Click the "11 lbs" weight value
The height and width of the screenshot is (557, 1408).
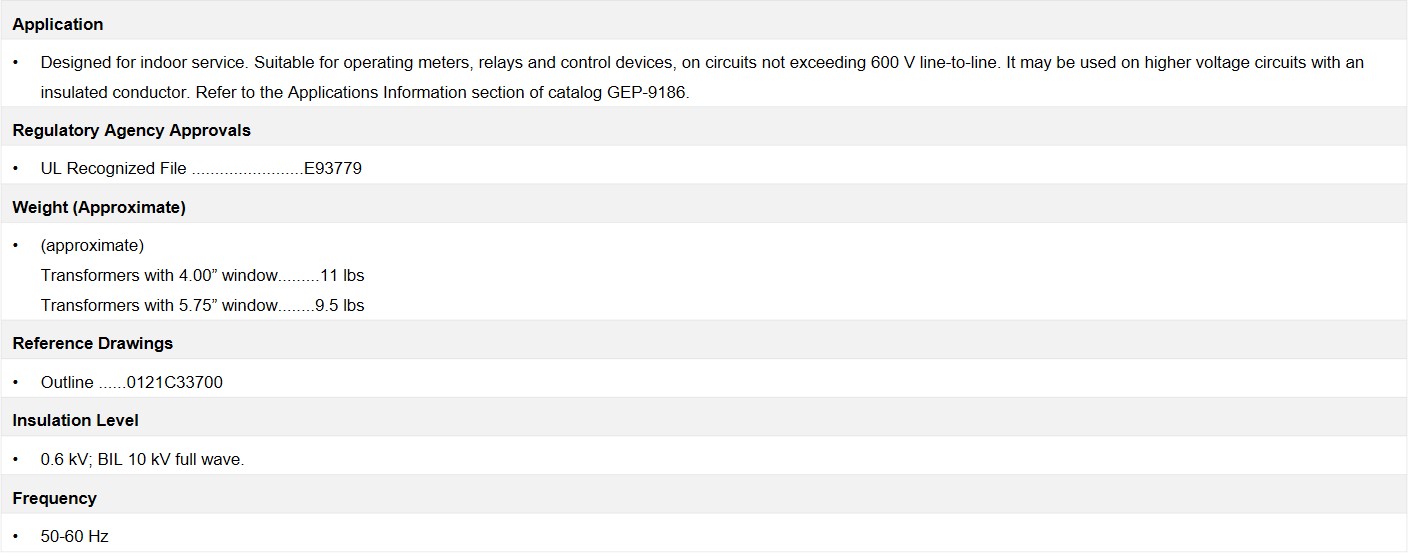[x=342, y=275]
